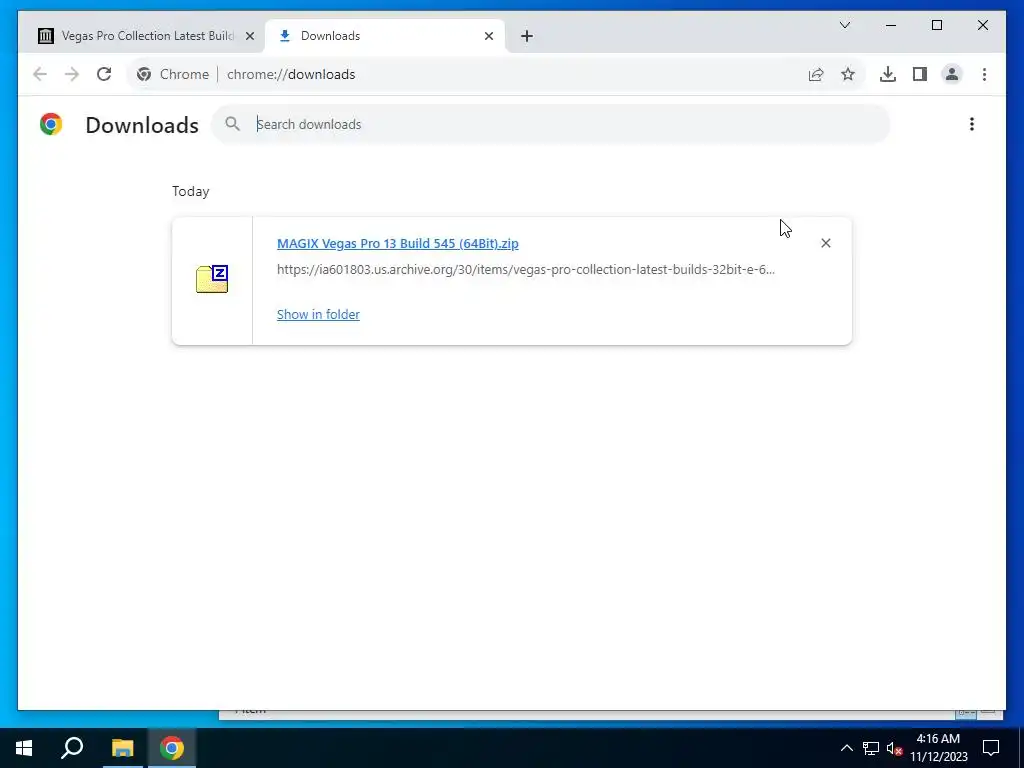Click the archive.org source URL text
This screenshot has width=1024, height=768.
click(x=526, y=269)
